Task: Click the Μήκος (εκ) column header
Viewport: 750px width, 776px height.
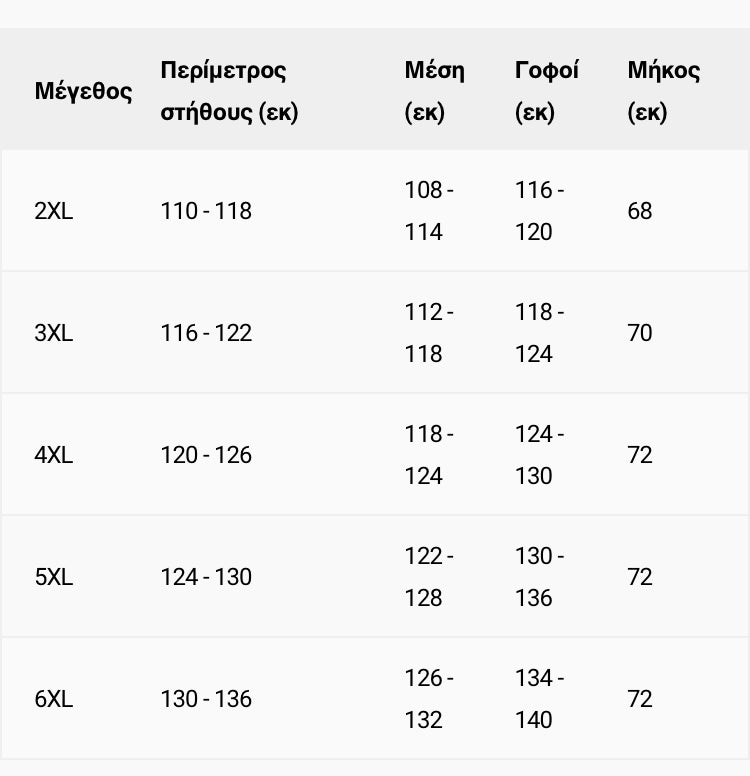Action: tap(664, 91)
